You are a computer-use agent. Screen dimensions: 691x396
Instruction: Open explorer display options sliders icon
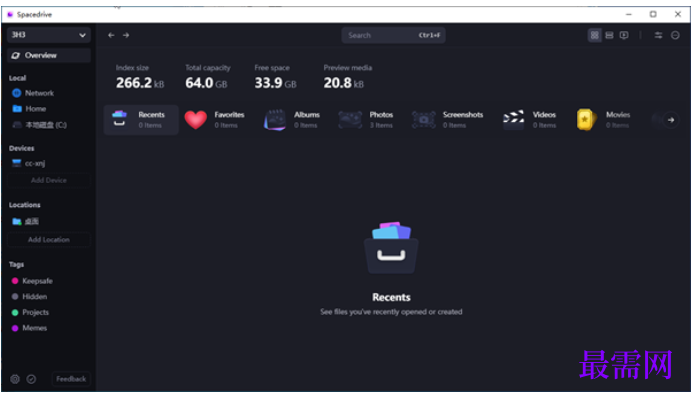point(658,35)
